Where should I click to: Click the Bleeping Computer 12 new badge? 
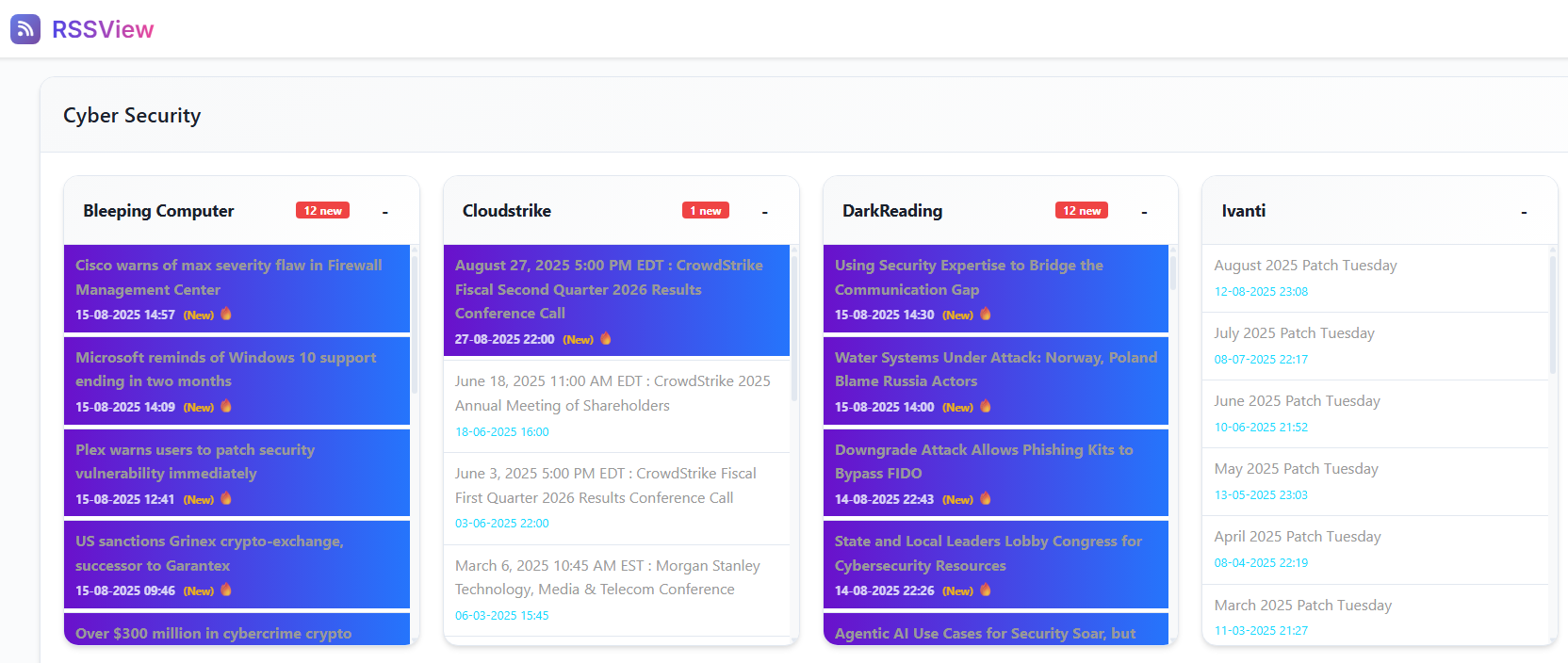point(322,211)
